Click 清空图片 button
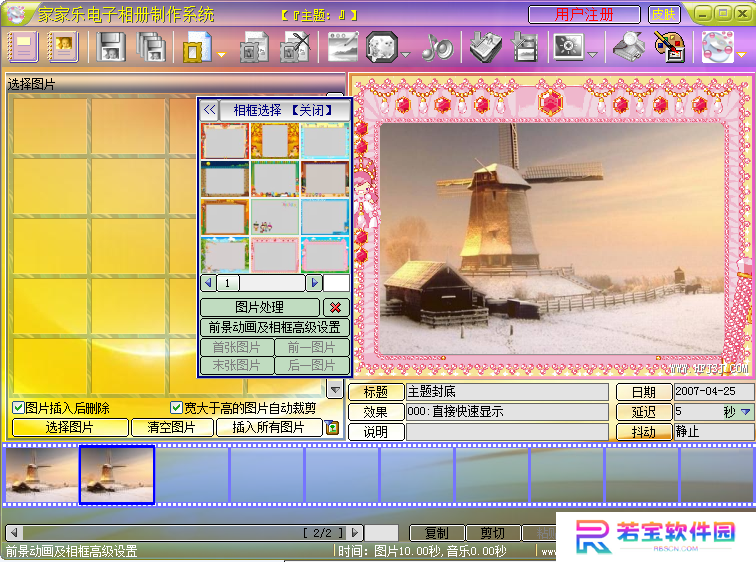The height and width of the screenshot is (562, 756). (x=172, y=427)
